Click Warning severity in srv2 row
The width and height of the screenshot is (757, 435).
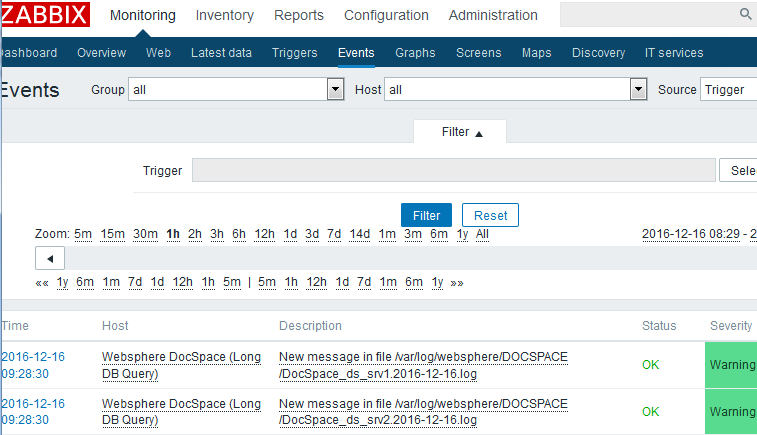coord(732,412)
